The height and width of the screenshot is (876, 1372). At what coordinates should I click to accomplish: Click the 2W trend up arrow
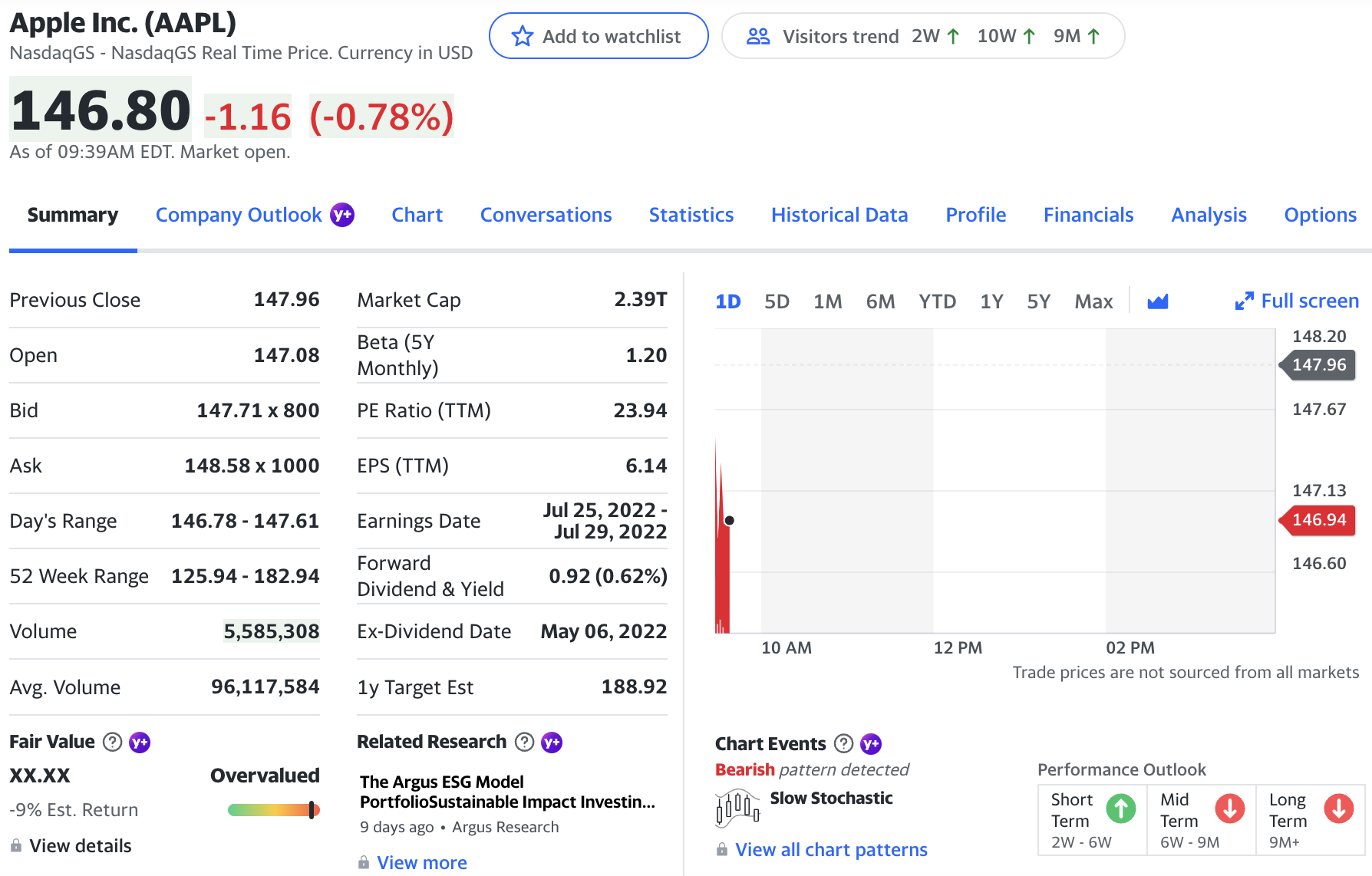953,36
